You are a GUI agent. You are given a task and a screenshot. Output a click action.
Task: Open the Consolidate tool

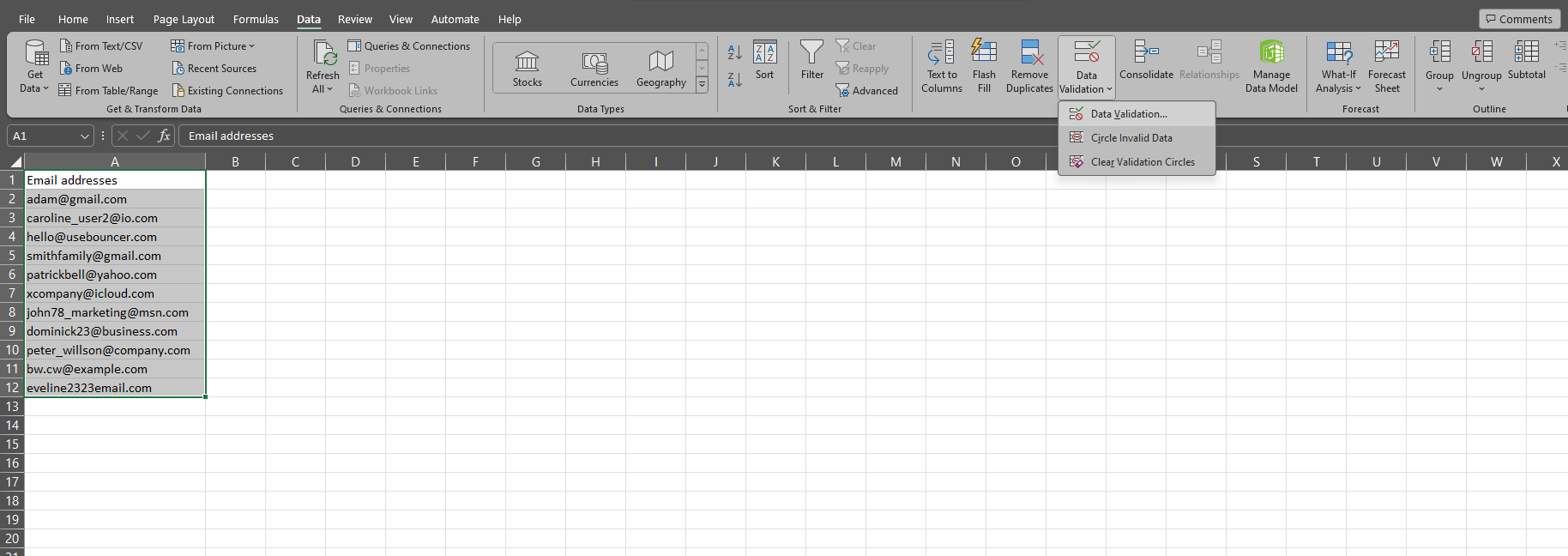[1146, 53]
